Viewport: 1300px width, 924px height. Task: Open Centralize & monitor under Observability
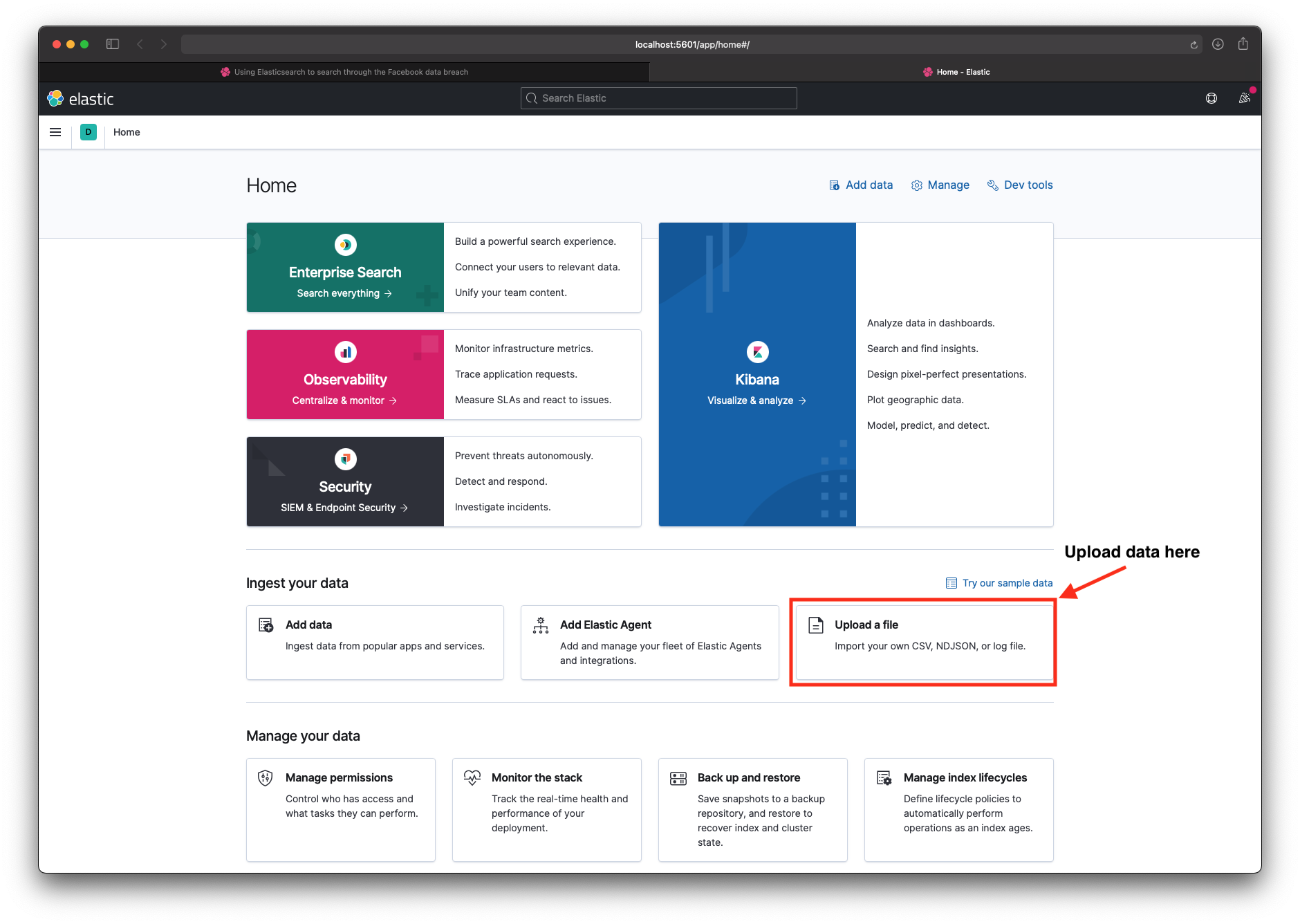tap(344, 400)
